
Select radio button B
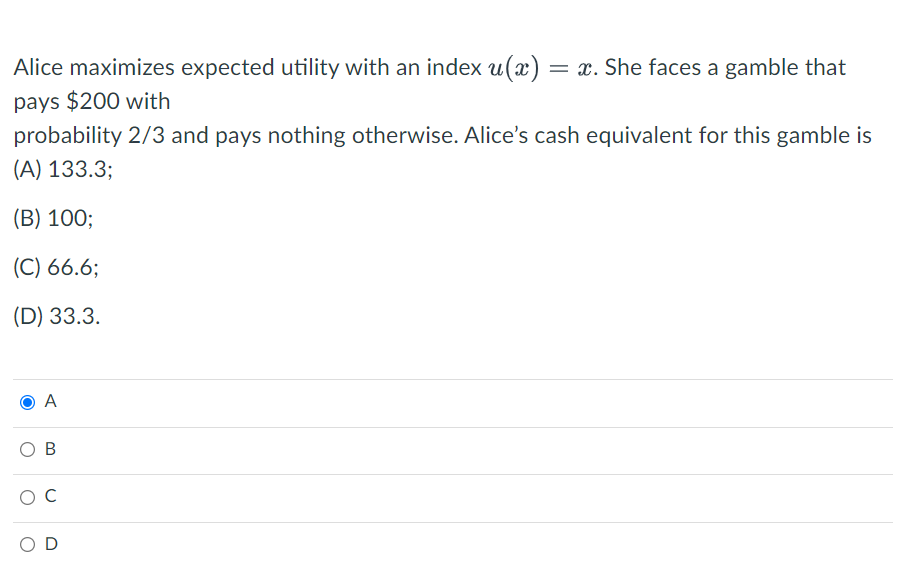point(27,449)
